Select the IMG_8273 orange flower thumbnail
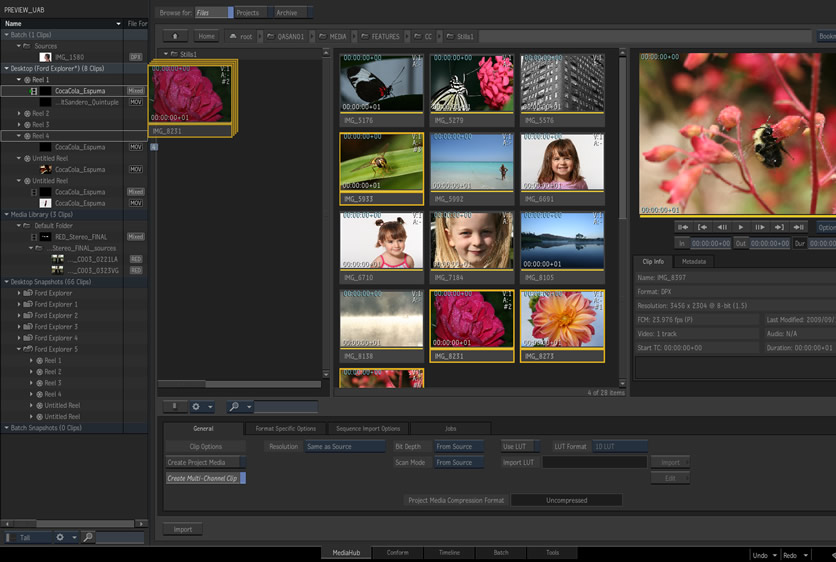 click(x=562, y=325)
